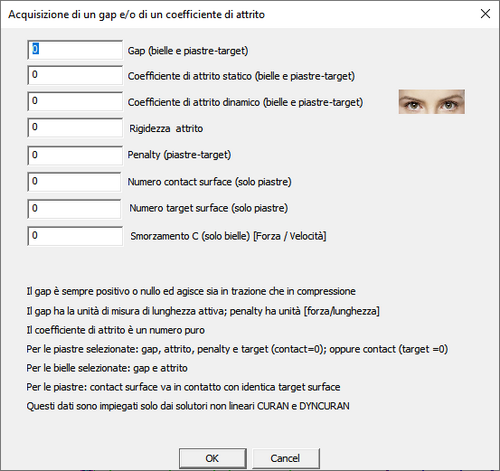The height and width of the screenshot is (471, 500).
Task: Dismiss the dialog with Cancel
Action: [x=286, y=458]
